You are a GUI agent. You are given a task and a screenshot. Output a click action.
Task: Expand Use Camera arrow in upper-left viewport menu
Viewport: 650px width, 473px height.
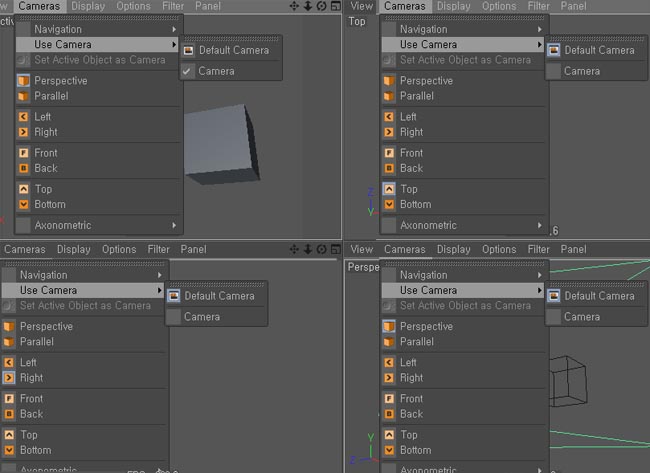pos(174,44)
